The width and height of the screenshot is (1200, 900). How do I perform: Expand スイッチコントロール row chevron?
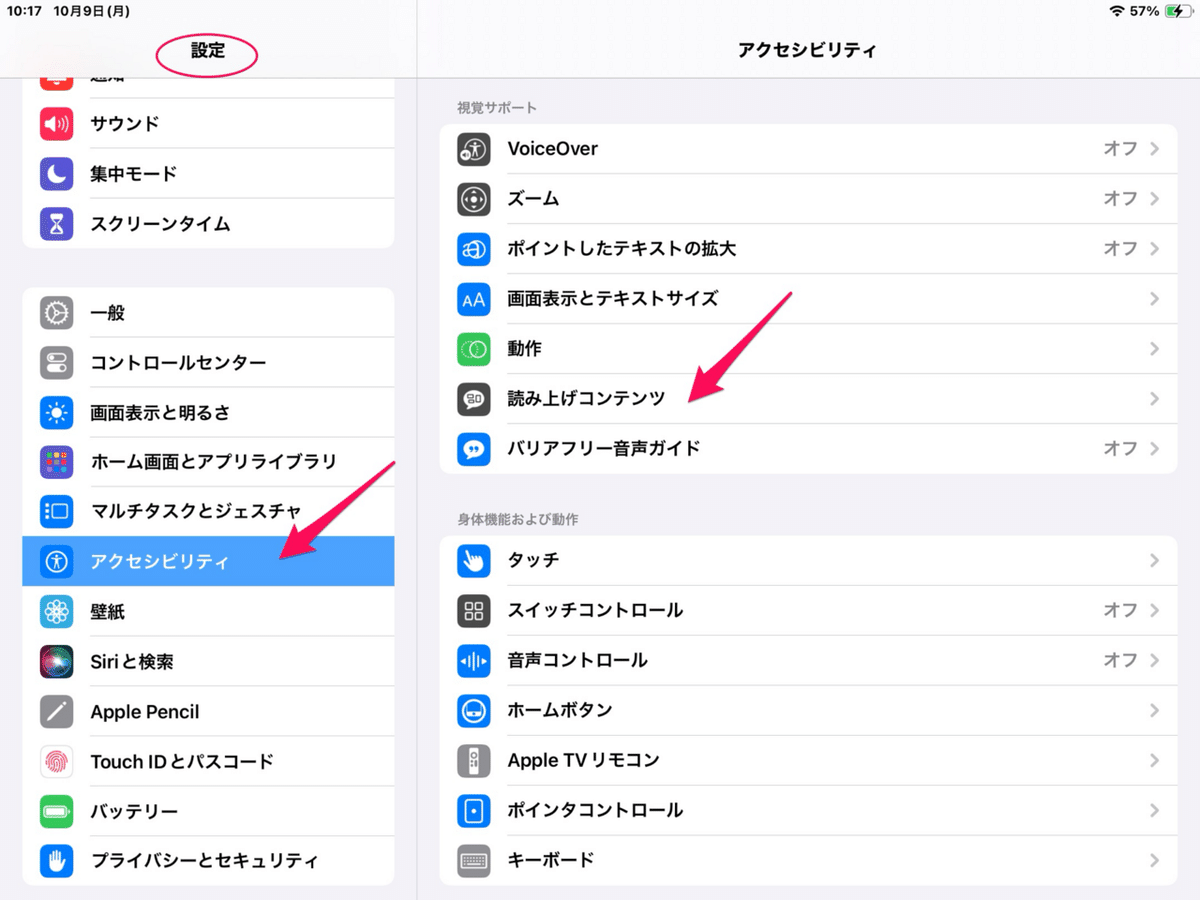coord(1155,610)
